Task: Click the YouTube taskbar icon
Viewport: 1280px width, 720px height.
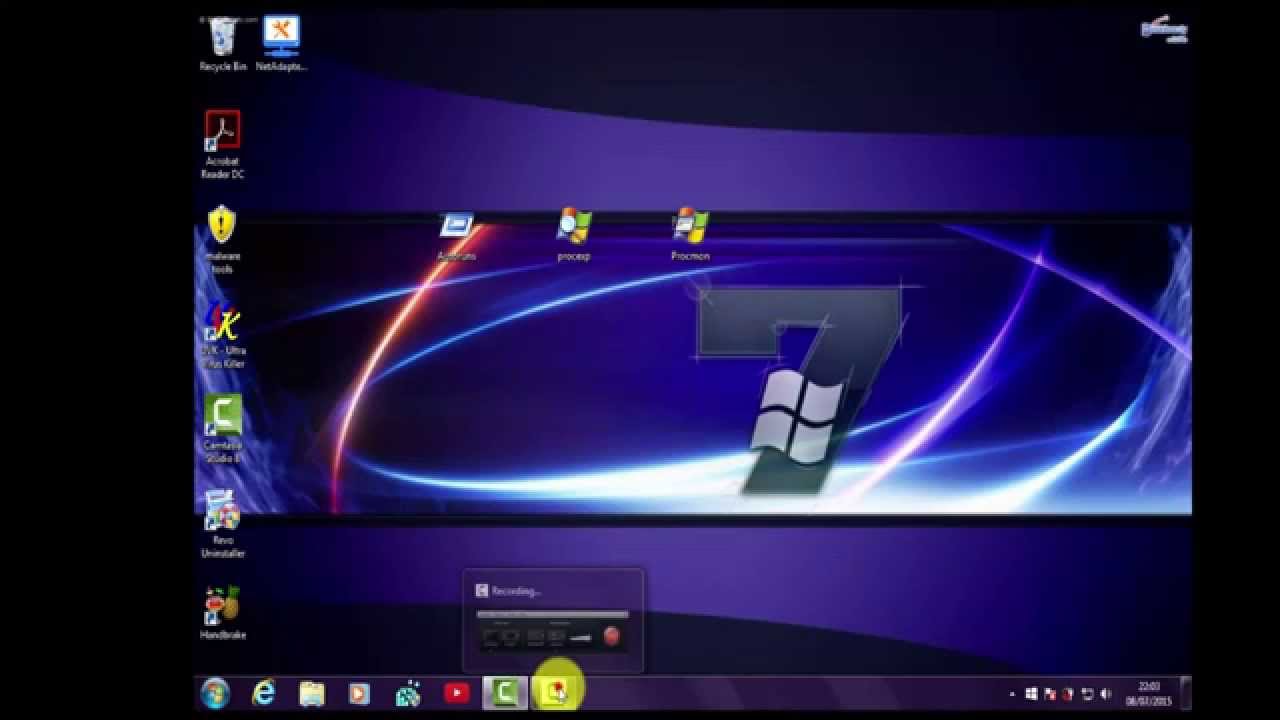Action: coord(457,693)
